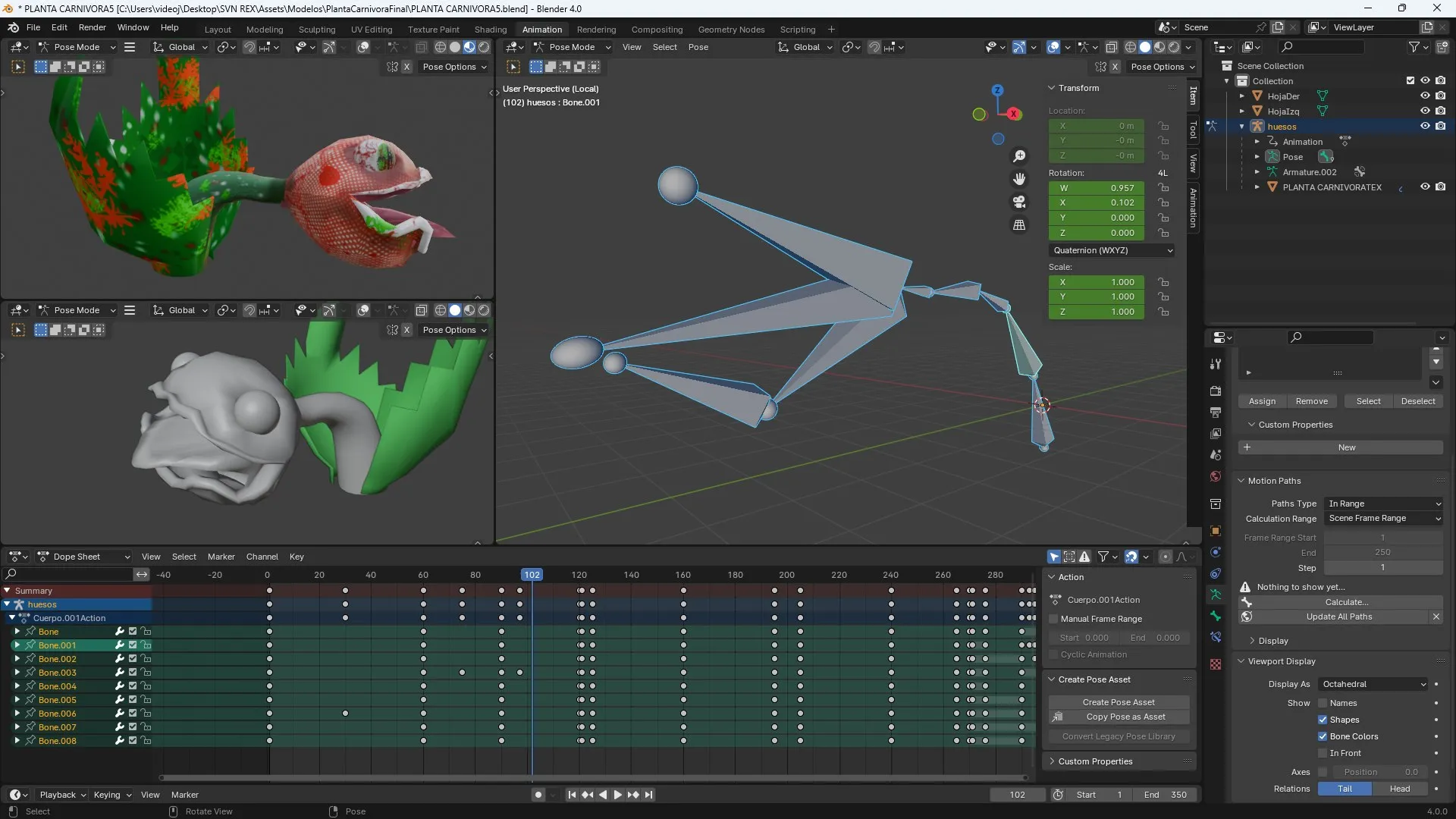Switch to the Shading workspace tab

pyautogui.click(x=491, y=30)
